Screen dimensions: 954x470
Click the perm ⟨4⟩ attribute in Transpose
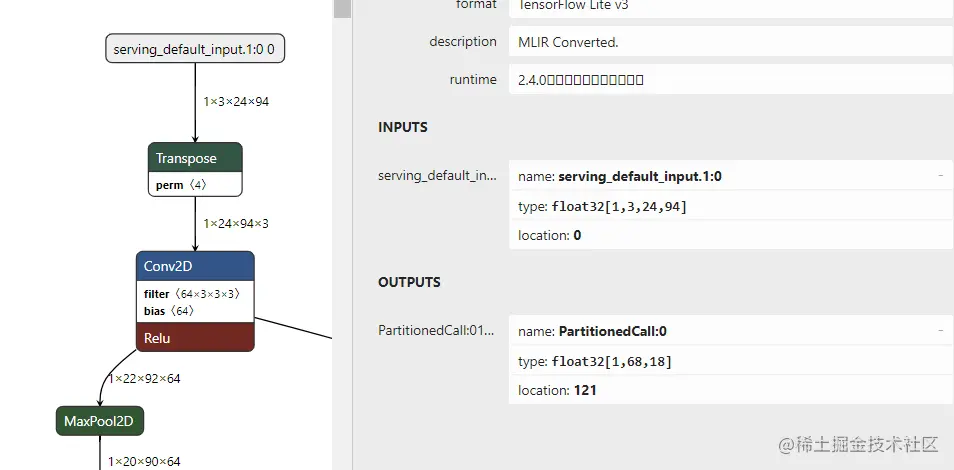click(181, 184)
